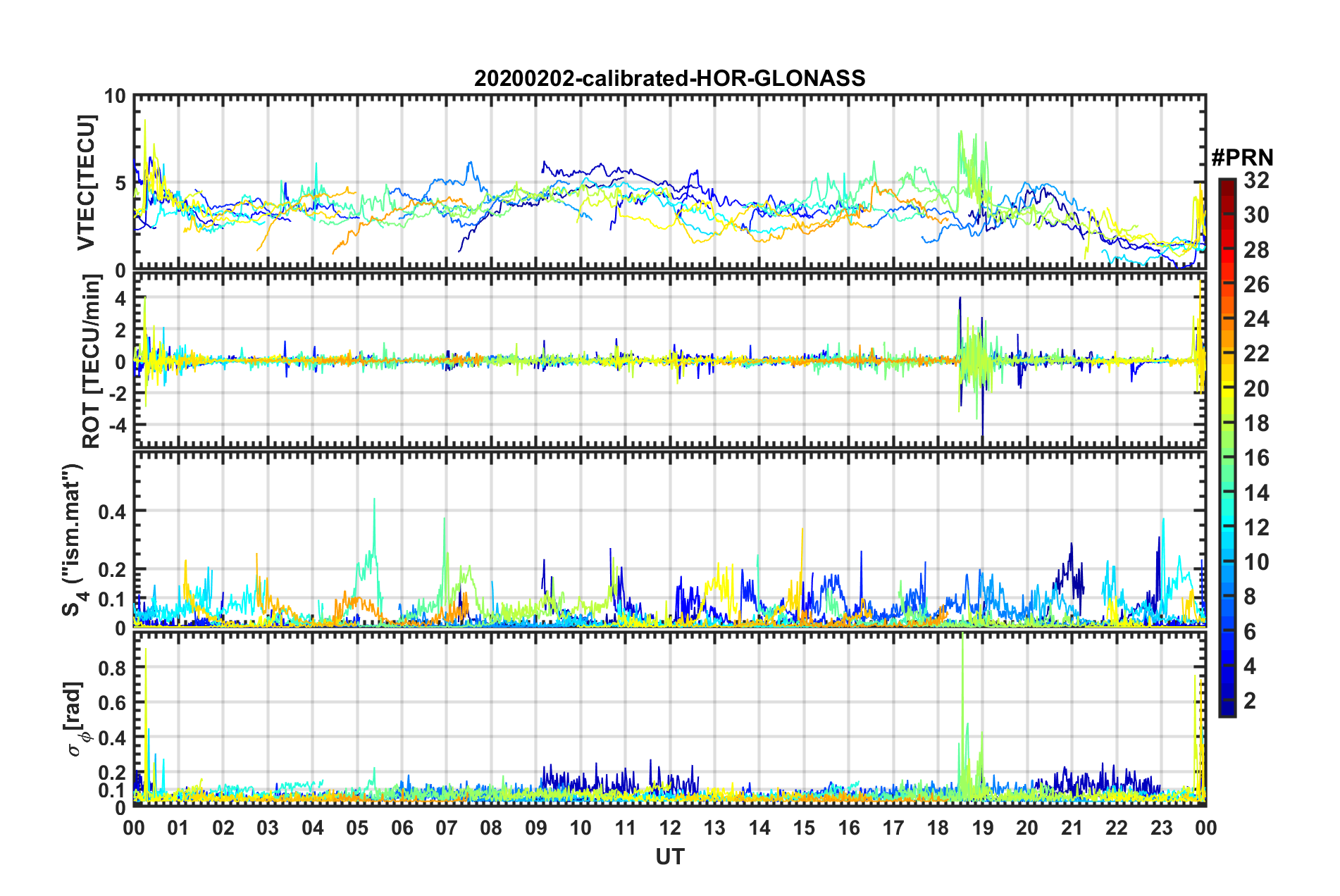The height and width of the screenshot is (896, 1340).
Task: Click the VTEC axis tick label 5
Action: point(120,183)
